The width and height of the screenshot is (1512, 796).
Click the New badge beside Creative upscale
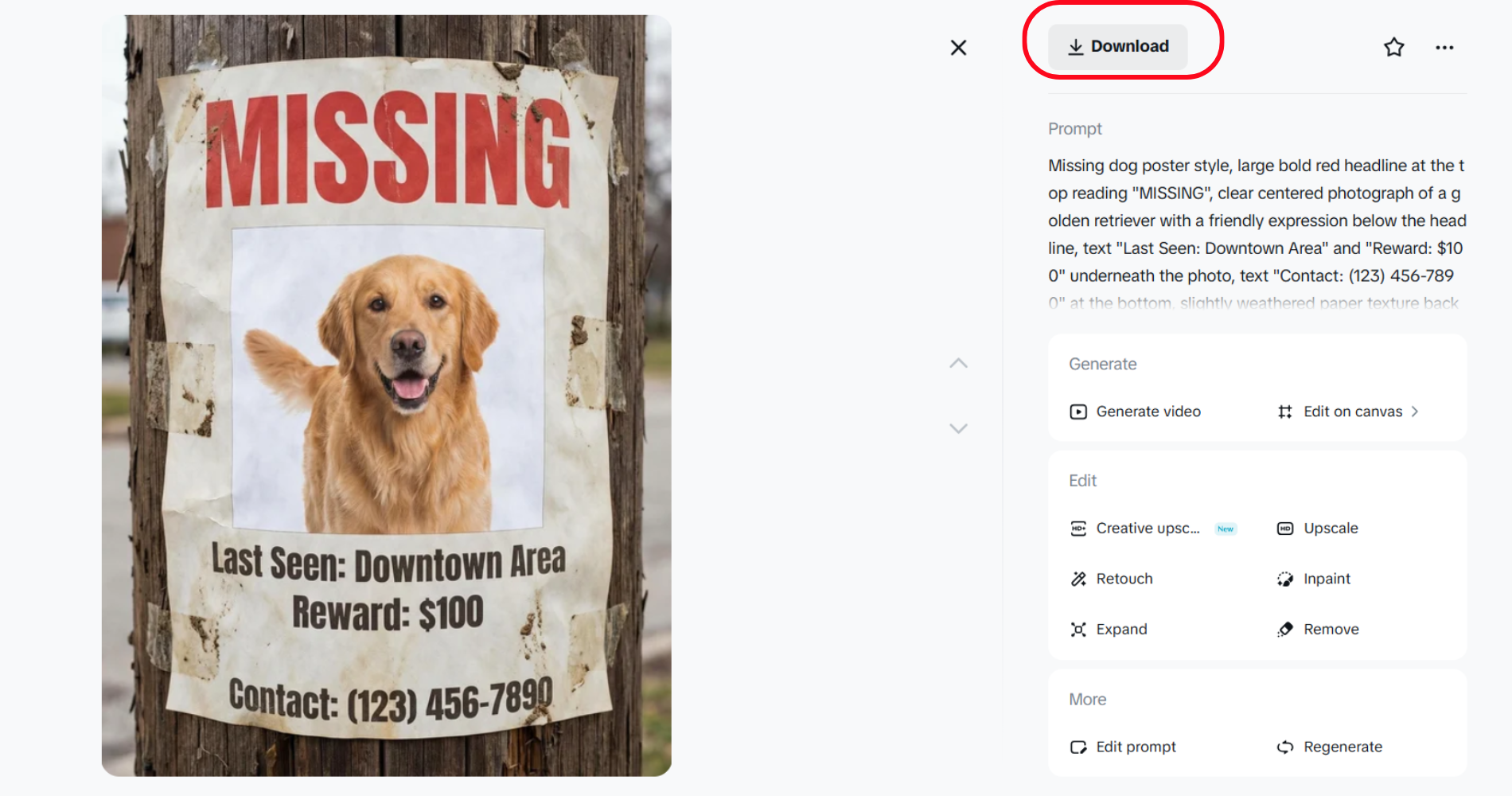[x=1226, y=529]
